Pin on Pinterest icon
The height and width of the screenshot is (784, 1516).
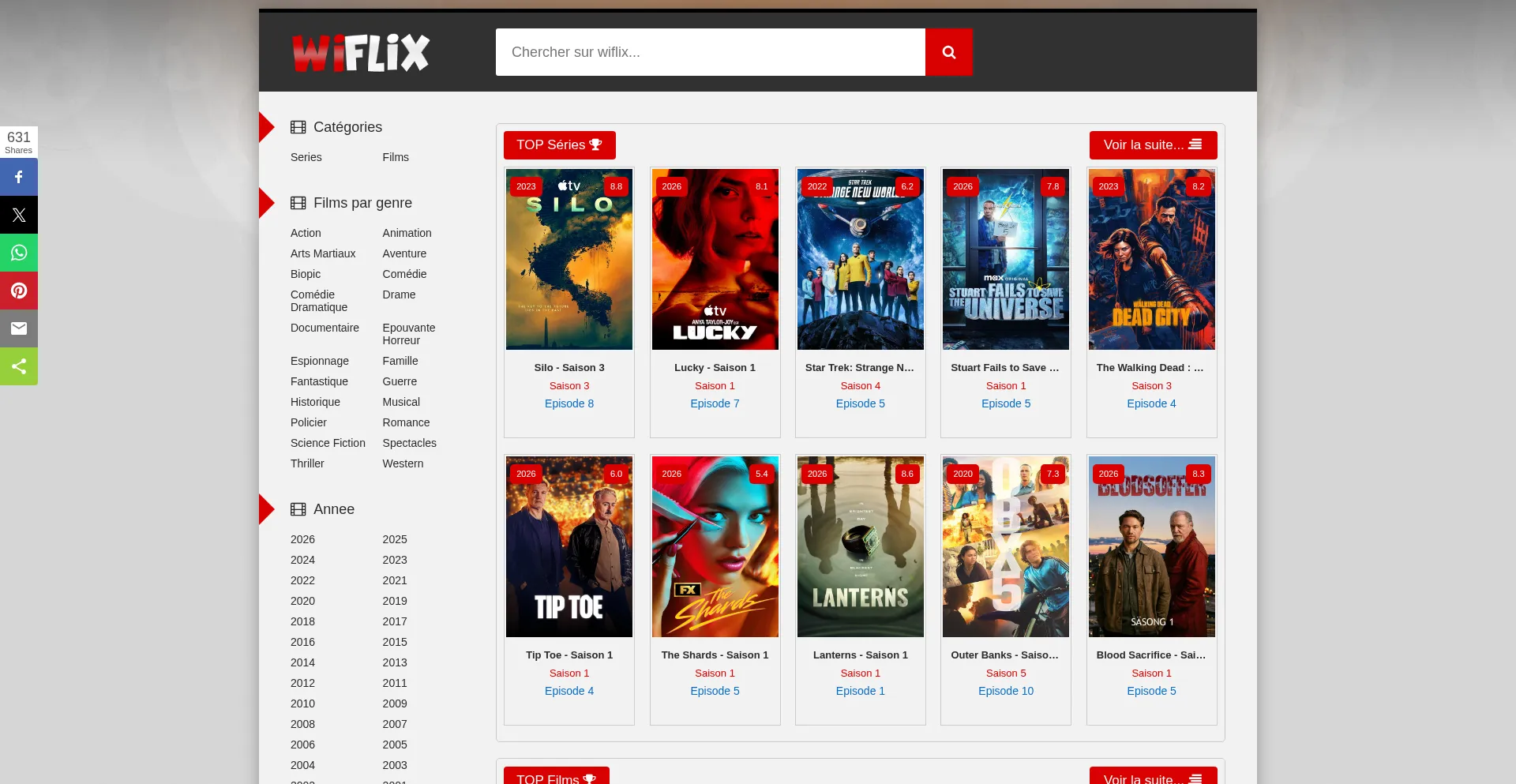(19, 291)
